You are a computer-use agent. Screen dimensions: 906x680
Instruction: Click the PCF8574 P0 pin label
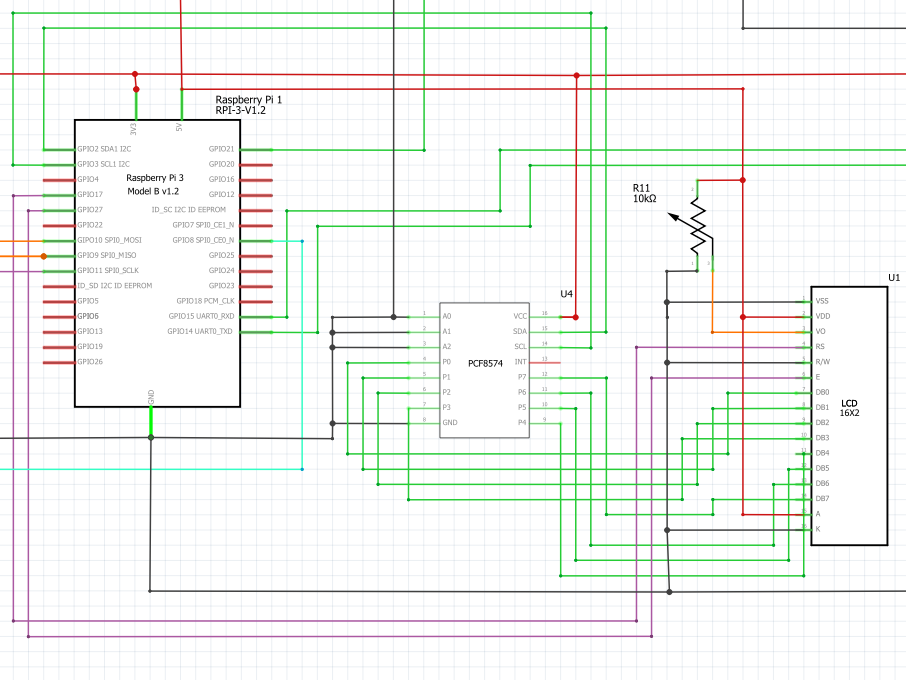(x=447, y=362)
